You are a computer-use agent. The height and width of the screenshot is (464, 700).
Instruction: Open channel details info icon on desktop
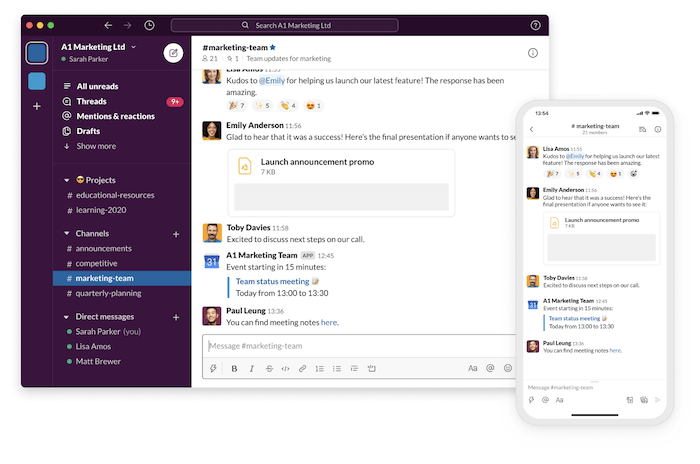tap(533, 53)
